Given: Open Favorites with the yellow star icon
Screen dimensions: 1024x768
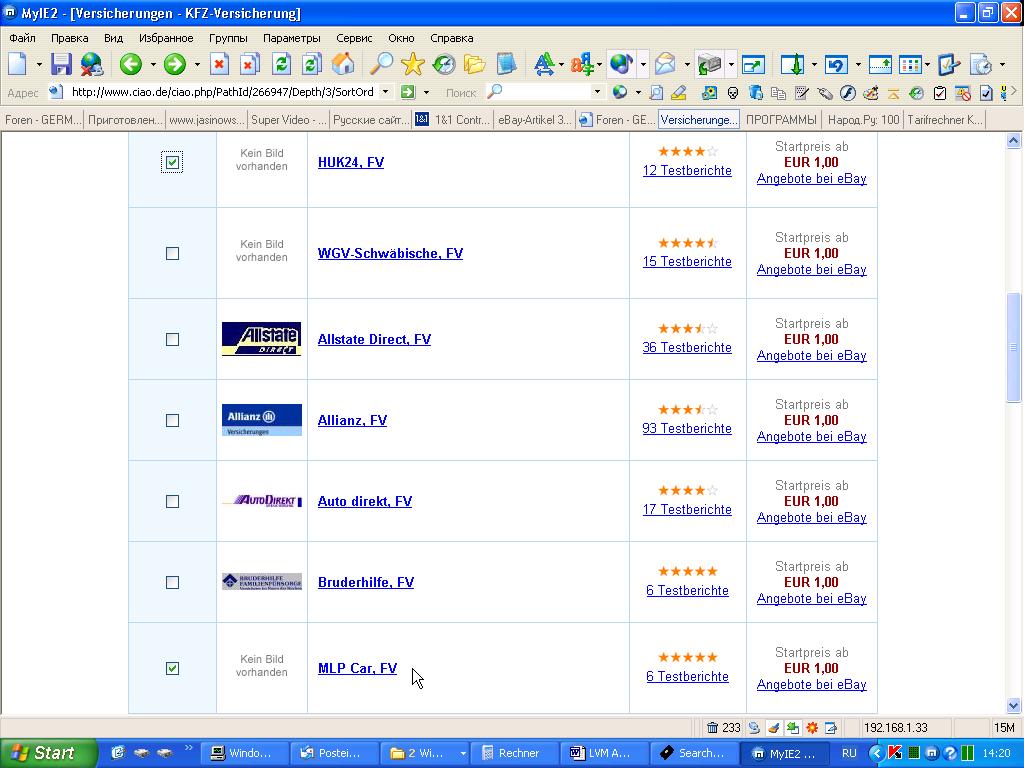Looking at the screenshot, I should (412, 64).
